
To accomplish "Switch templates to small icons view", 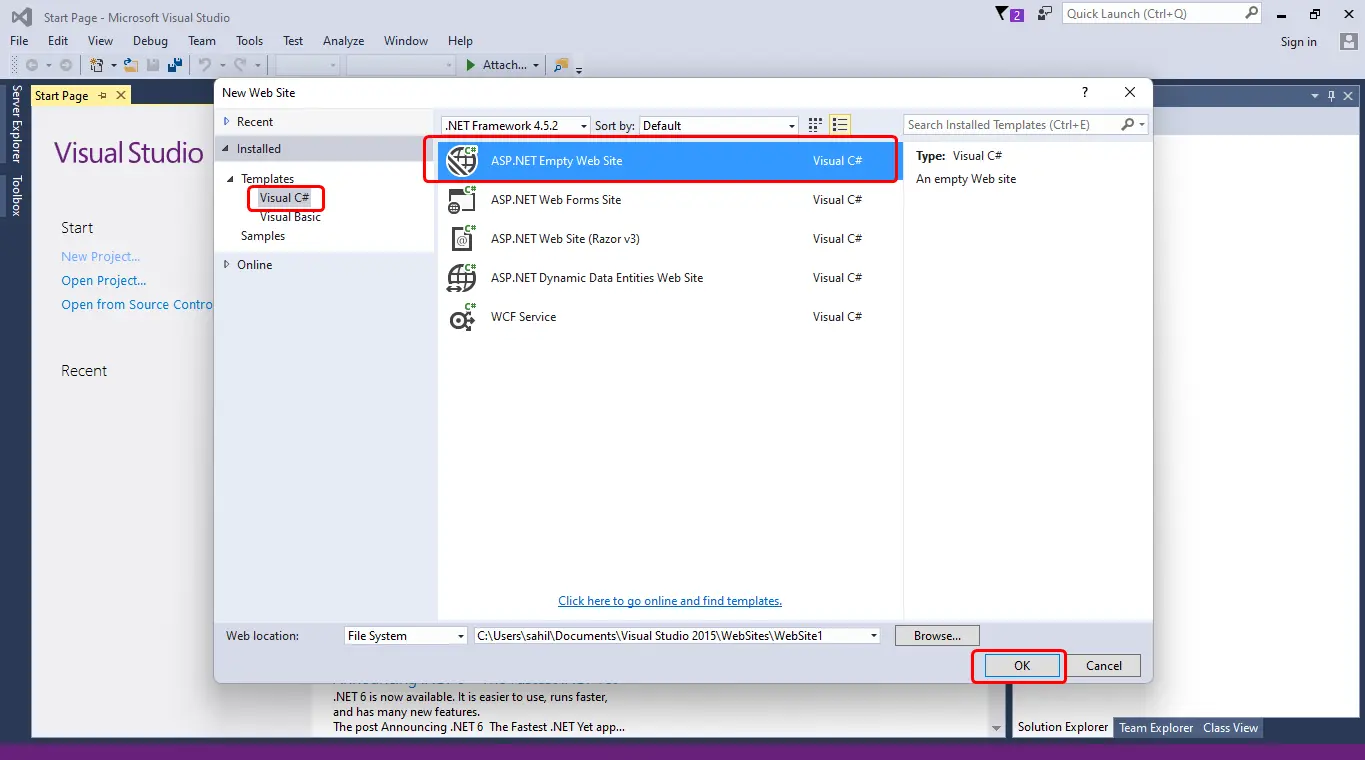I will point(816,125).
